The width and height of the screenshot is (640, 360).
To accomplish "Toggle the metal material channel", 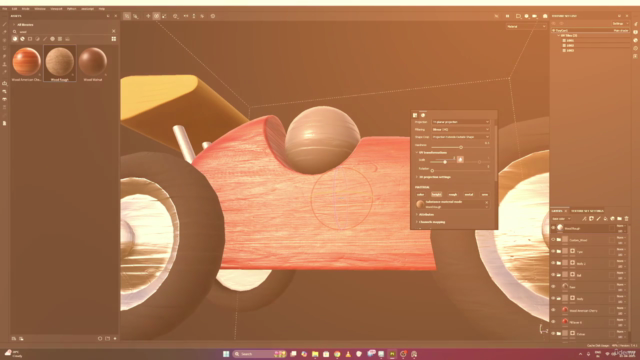I will (469, 195).
